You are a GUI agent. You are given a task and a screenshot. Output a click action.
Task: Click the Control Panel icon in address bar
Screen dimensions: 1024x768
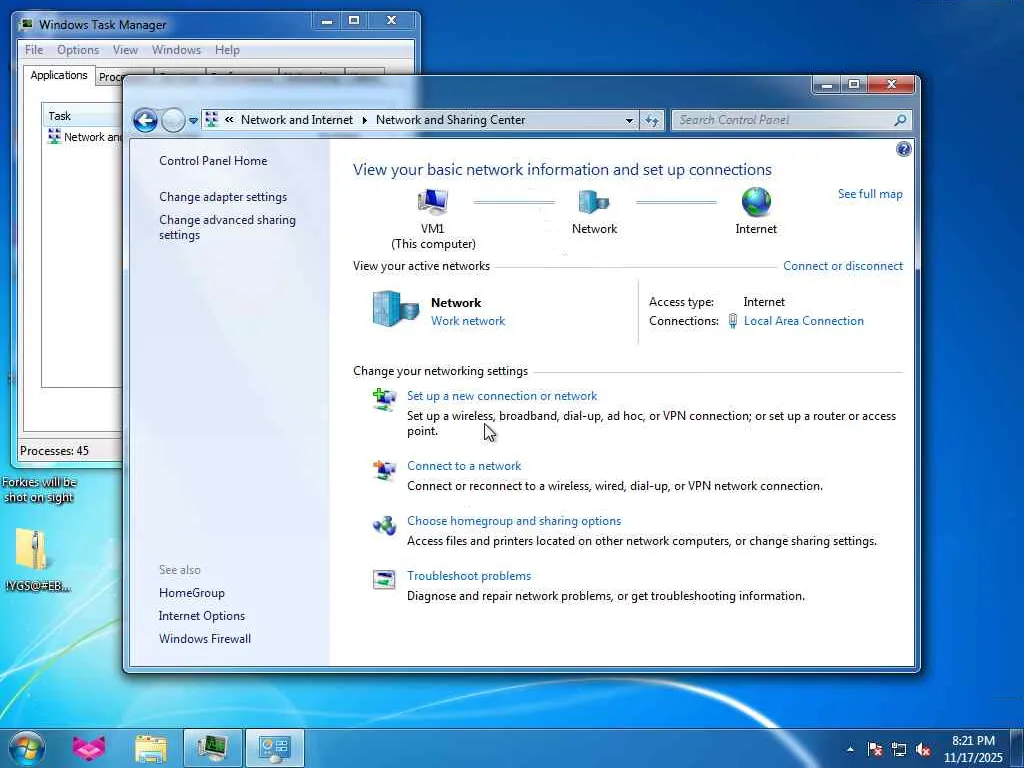pyautogui.click(x=211, y=120)
